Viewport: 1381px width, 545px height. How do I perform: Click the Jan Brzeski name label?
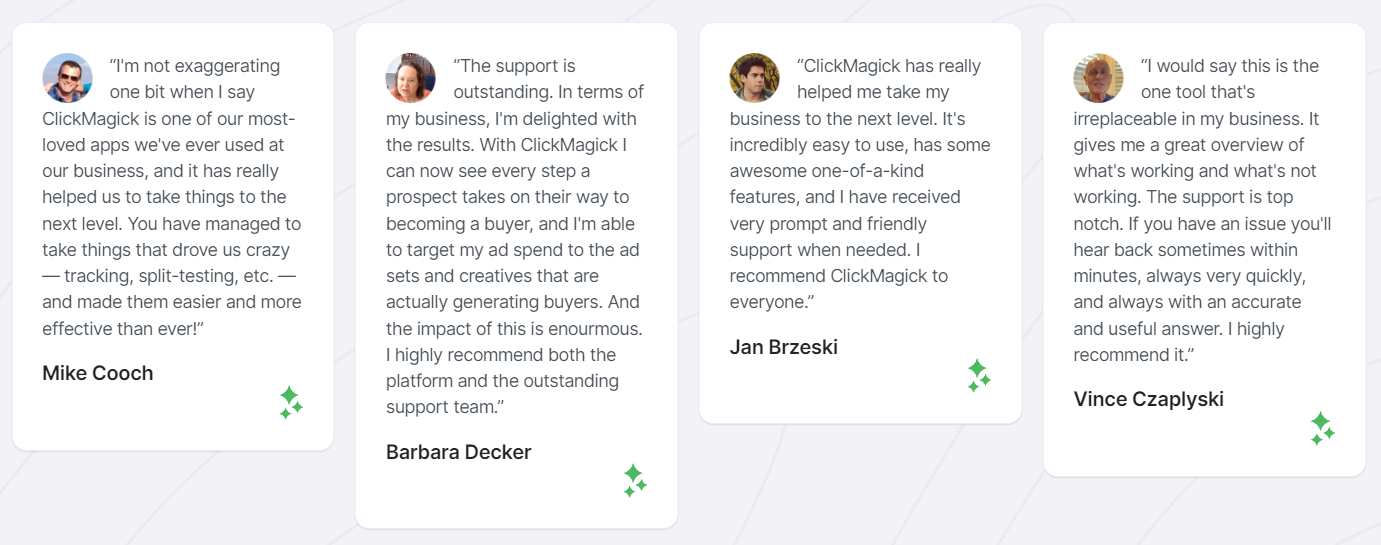pyautogui.click(x=784, y=347)
